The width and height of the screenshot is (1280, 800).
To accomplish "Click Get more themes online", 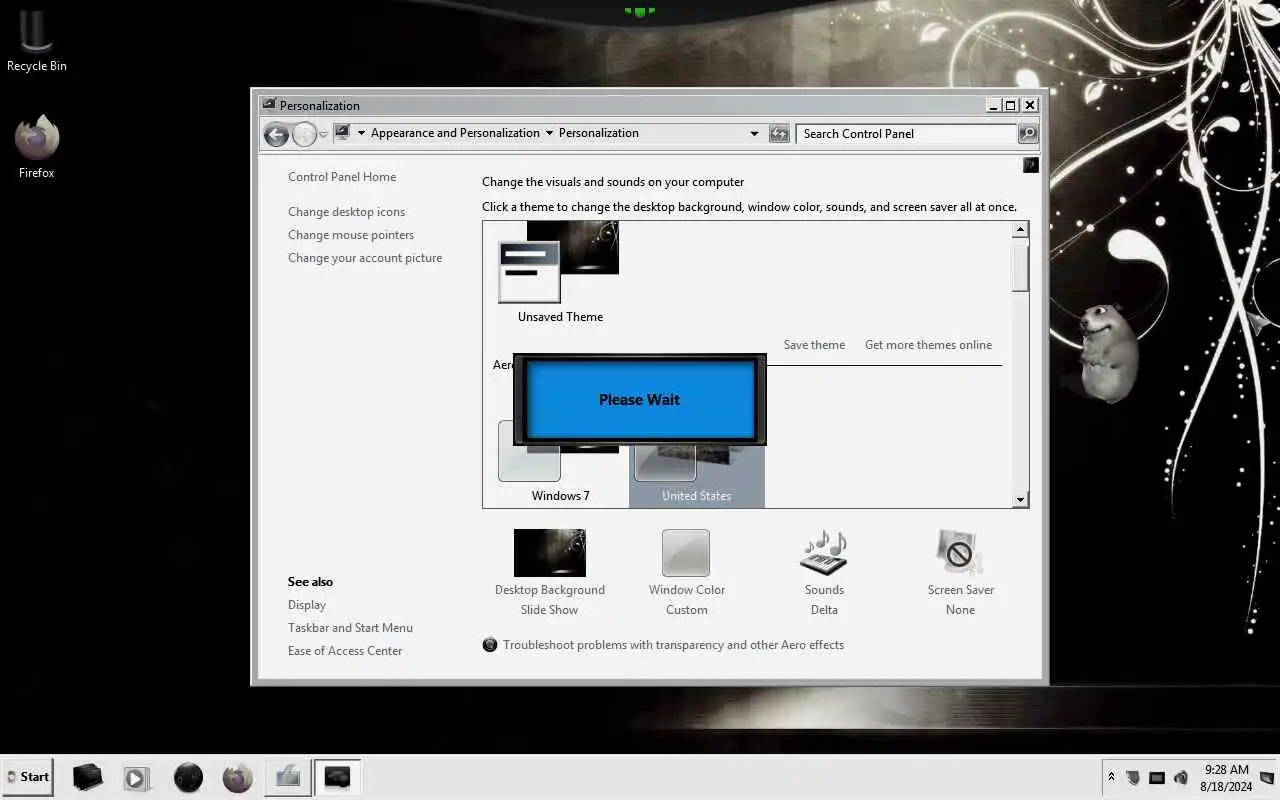I will coord(928,345).
